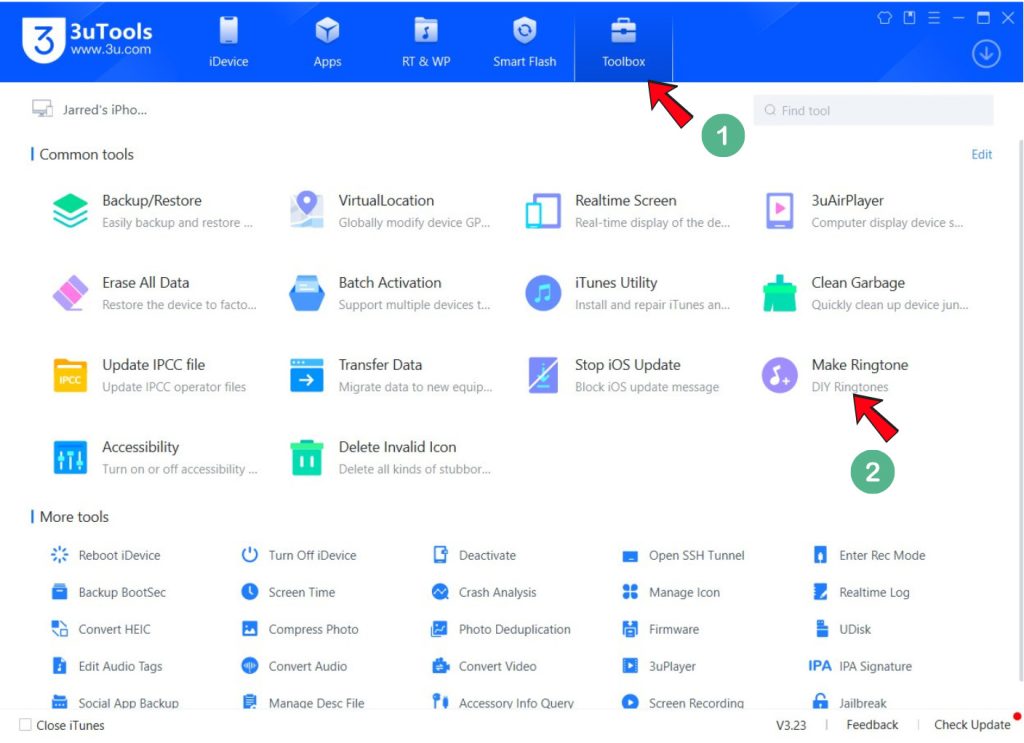Image resolution: width=1024 pixels, height=743 pixels.
Task: Click the Photo Deduplication icon
Action: [x=439, y=629]
